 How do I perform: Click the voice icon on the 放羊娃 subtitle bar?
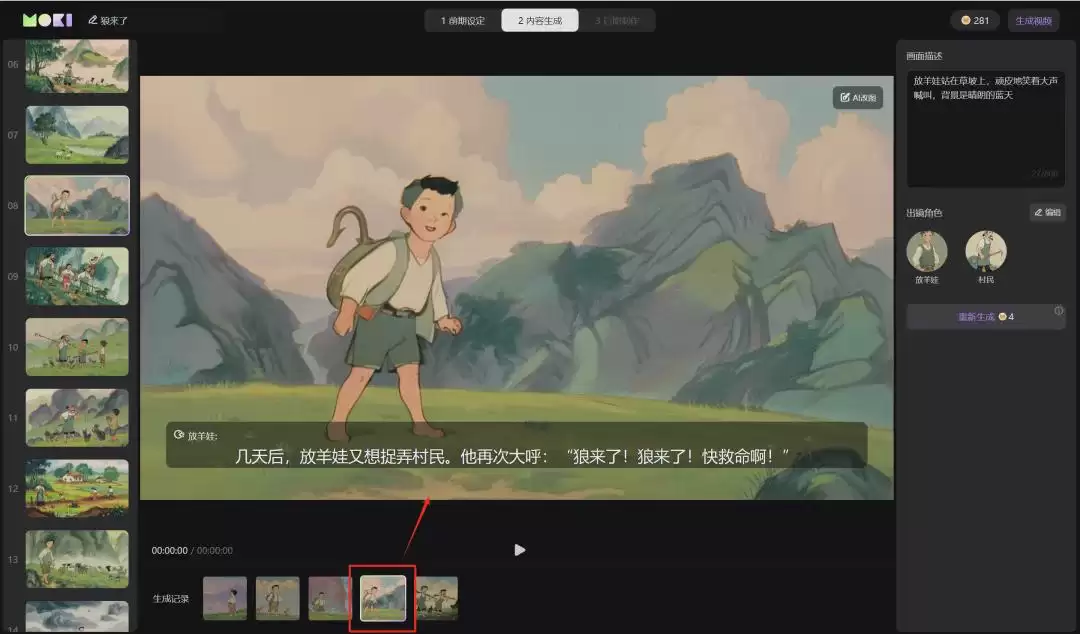(x=179, y=434)
